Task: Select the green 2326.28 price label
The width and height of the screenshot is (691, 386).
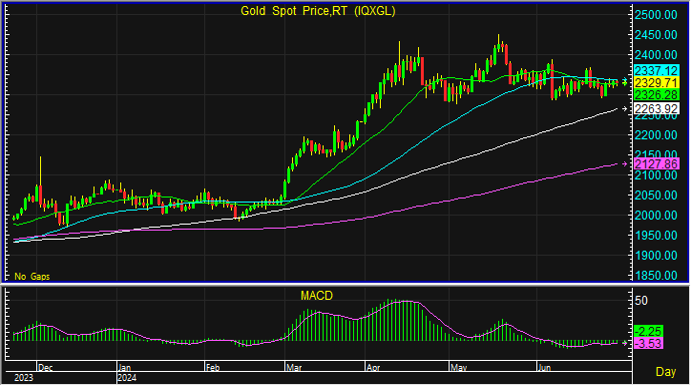Action: (x=656, y=94)
